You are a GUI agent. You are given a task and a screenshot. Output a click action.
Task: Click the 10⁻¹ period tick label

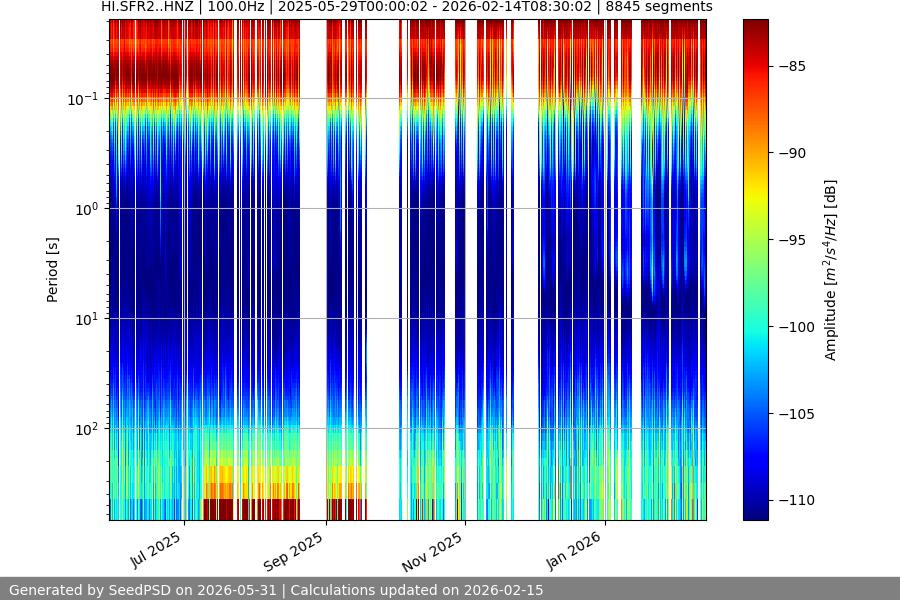coord(83,99)
